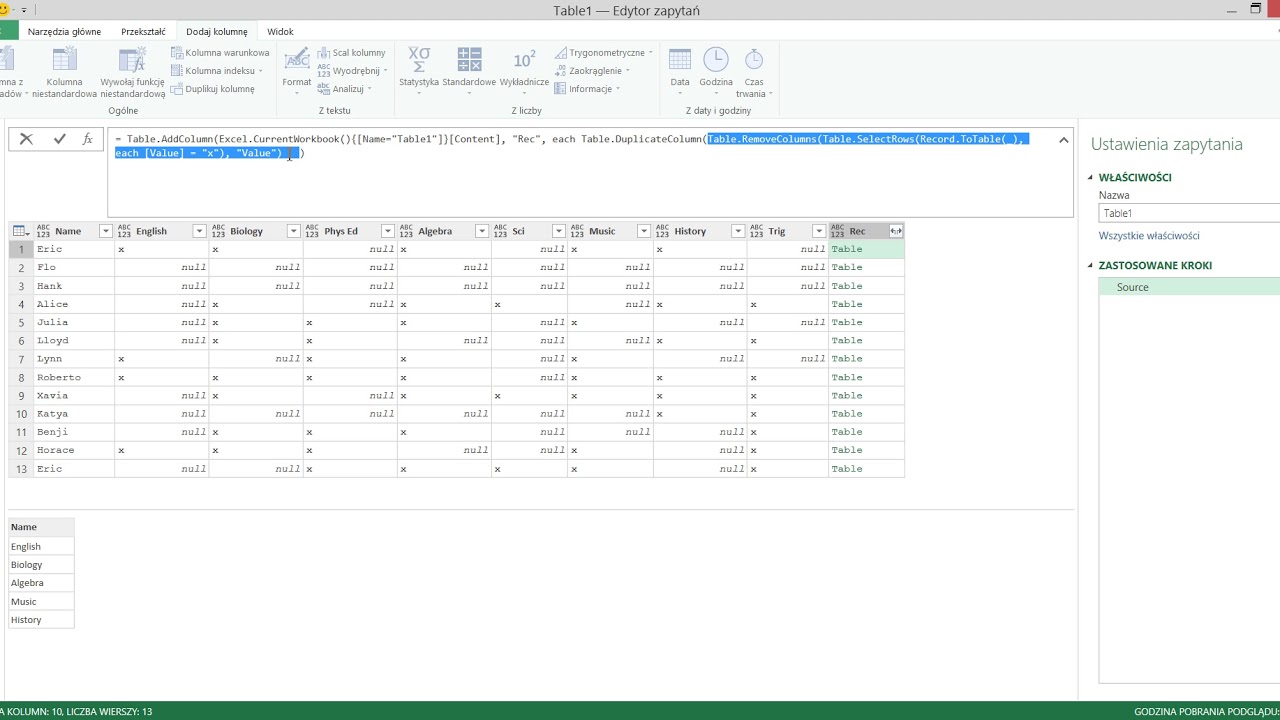Click the expand icon on the Rec column

896,231
